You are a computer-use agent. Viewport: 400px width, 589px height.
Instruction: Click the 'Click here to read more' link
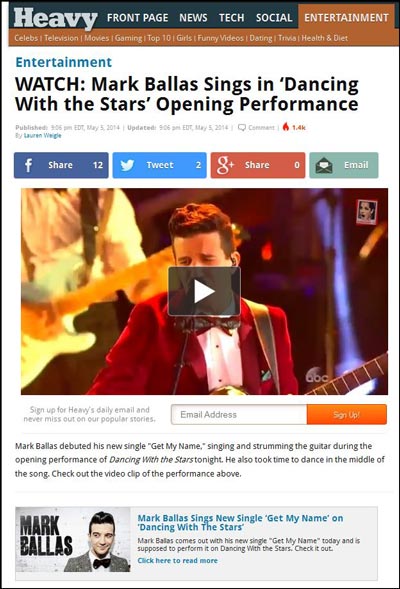click(x=177, y=560)
